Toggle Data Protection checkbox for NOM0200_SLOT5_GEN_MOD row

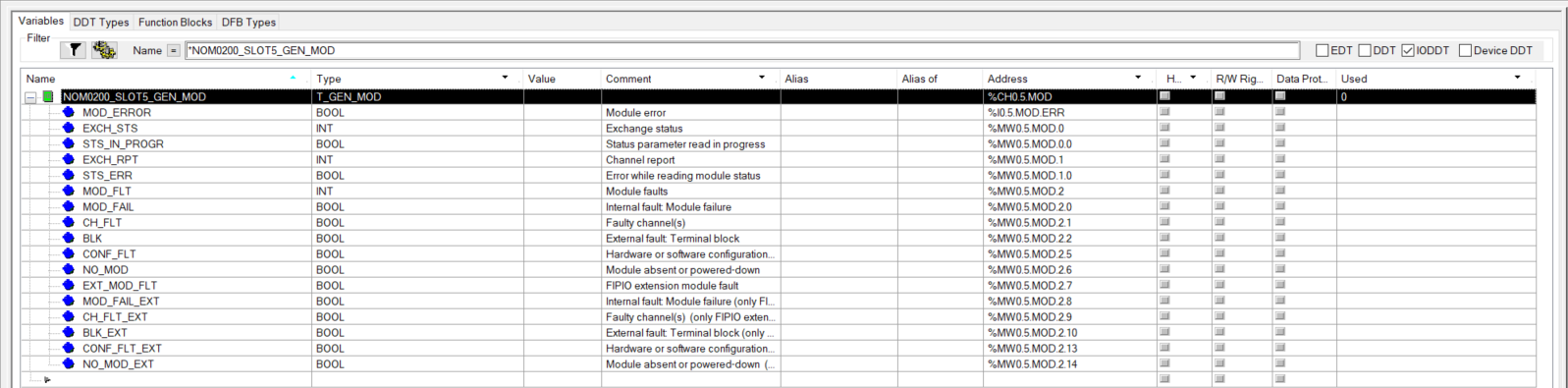pyautogui.click(x=1279, y=96)
